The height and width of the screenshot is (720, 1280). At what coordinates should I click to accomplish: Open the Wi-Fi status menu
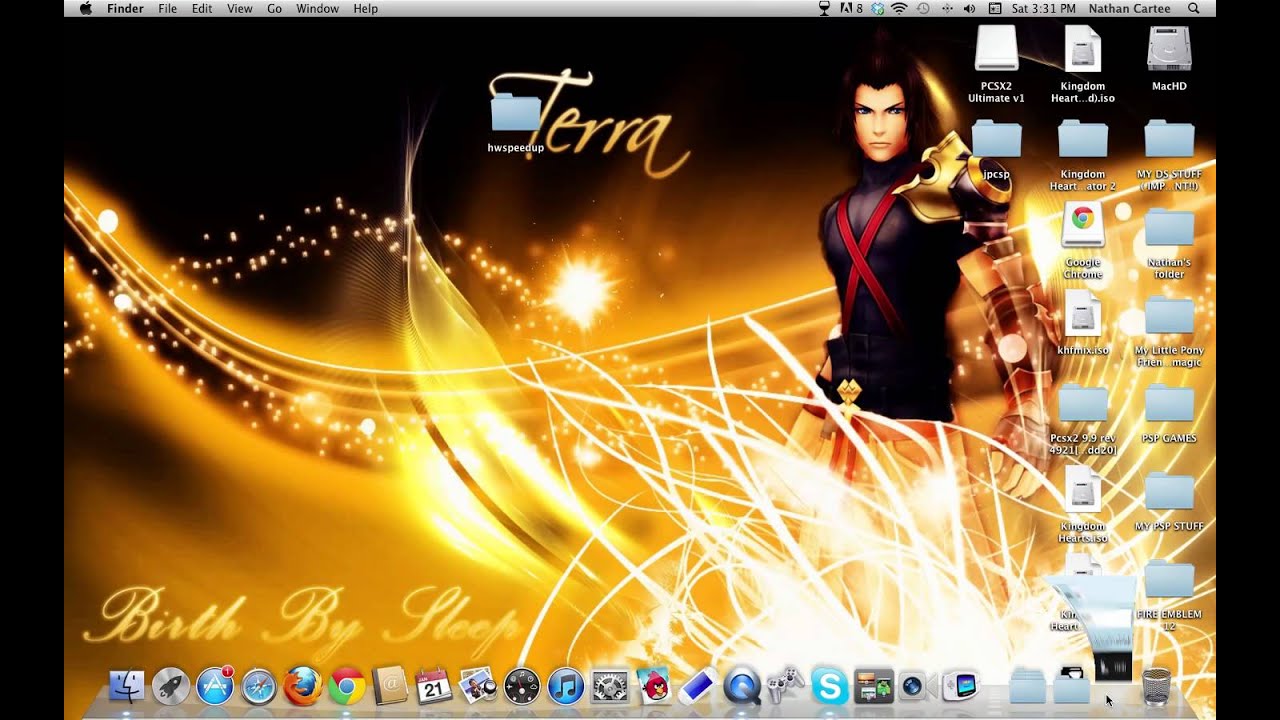point(899,8)
